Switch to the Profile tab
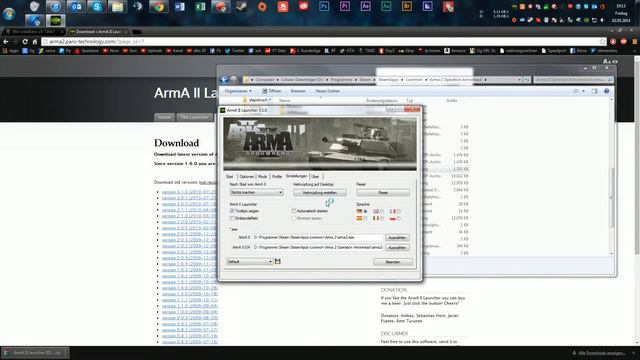 pyautogui.click(x=277, y=176)
